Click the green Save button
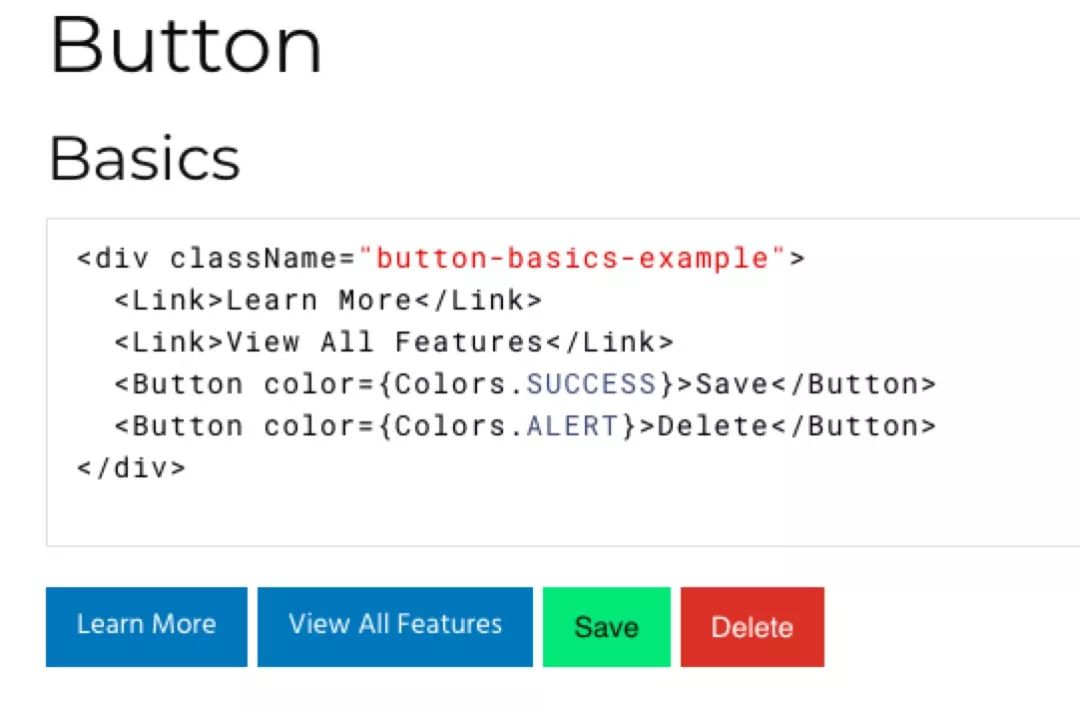1080x711 pixels. [x=606, y=626]
